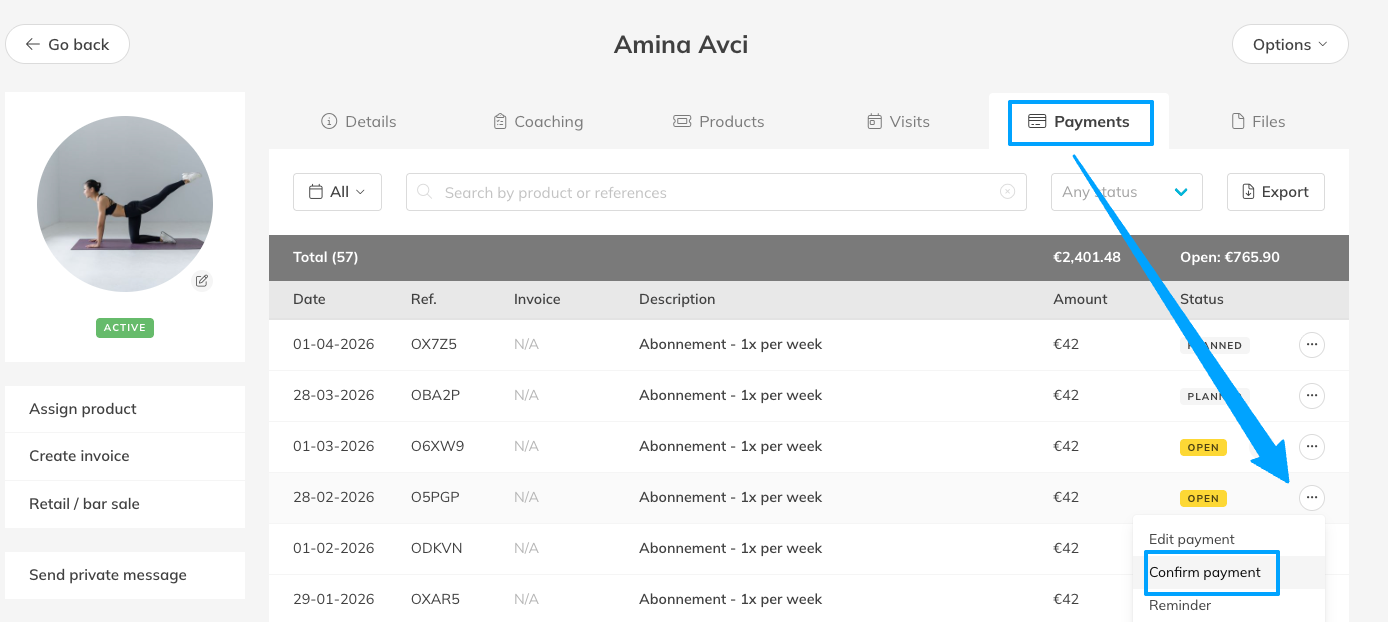Switch to the Coaching tab
1388x622 pixels.
[x=538, y=122]
